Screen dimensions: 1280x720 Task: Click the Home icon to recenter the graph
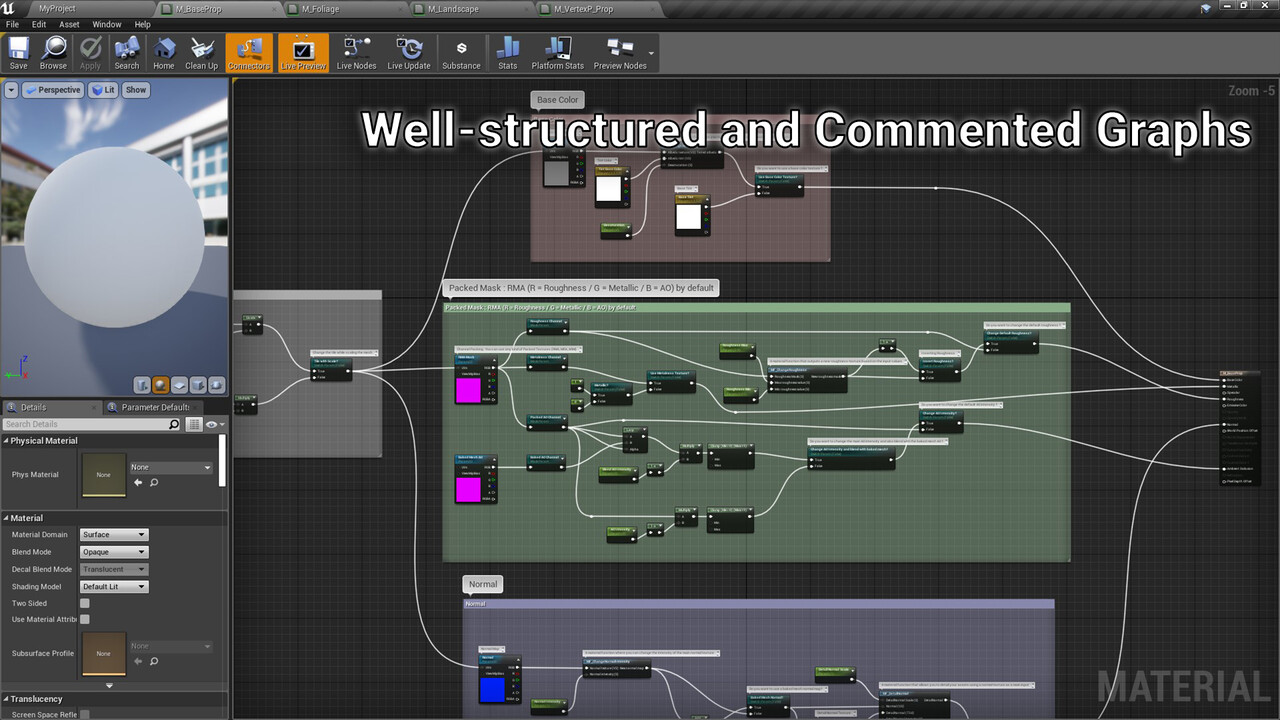(x=164, y=53)
